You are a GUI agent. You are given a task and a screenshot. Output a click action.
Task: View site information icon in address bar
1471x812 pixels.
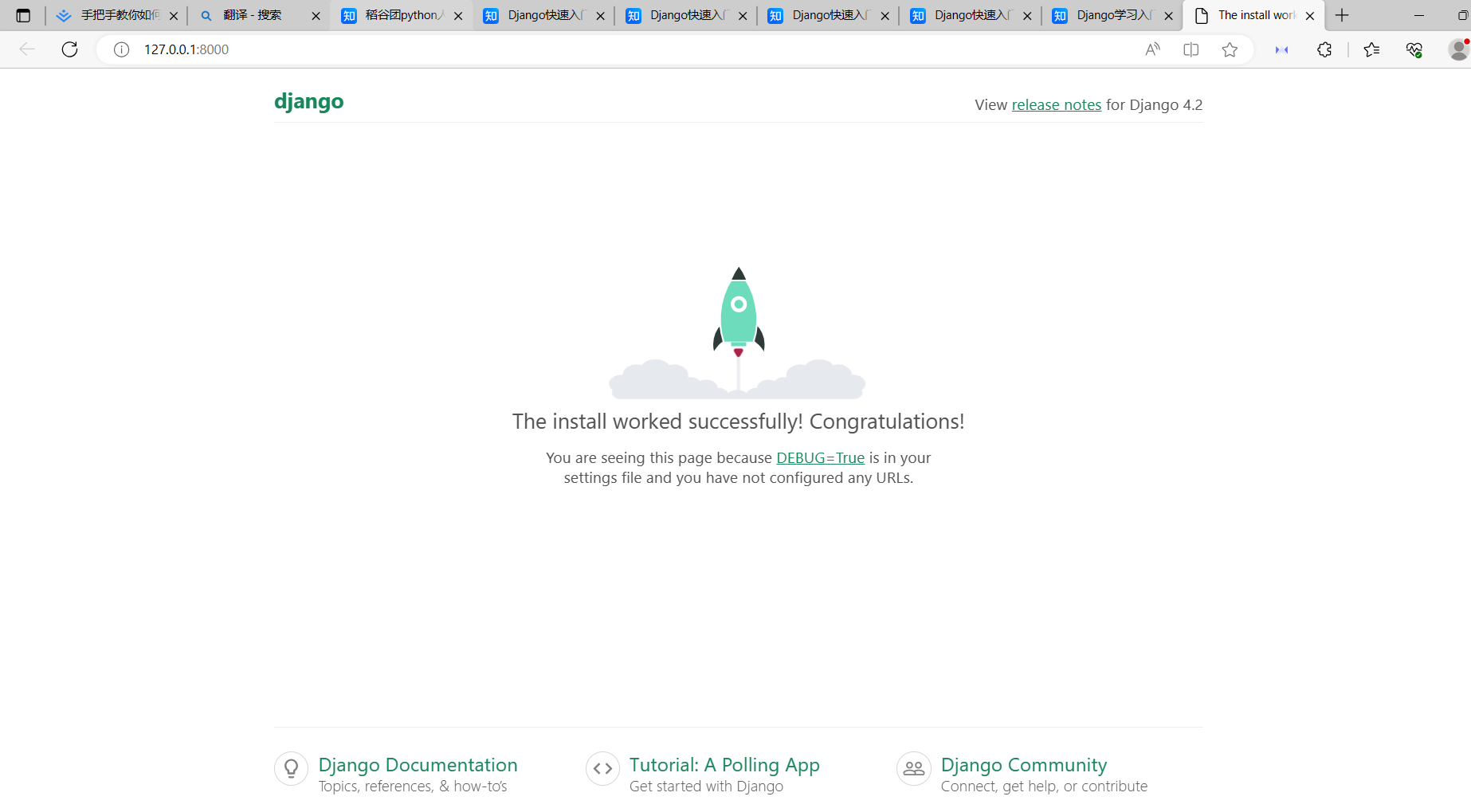click(121, 49)
